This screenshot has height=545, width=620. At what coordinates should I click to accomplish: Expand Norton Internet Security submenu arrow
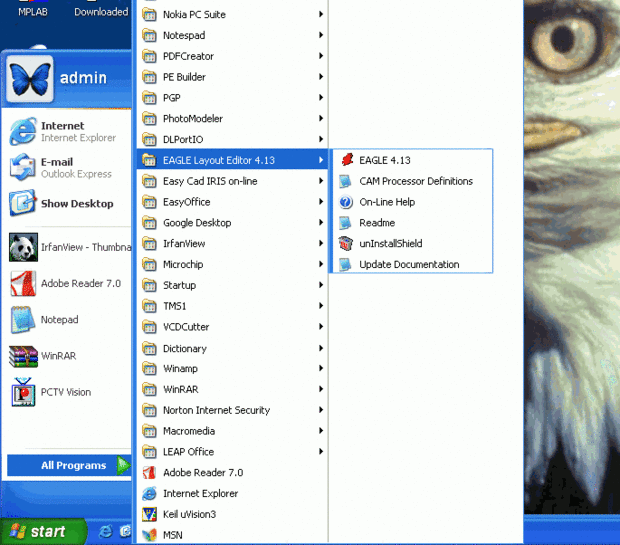[321, 410]
